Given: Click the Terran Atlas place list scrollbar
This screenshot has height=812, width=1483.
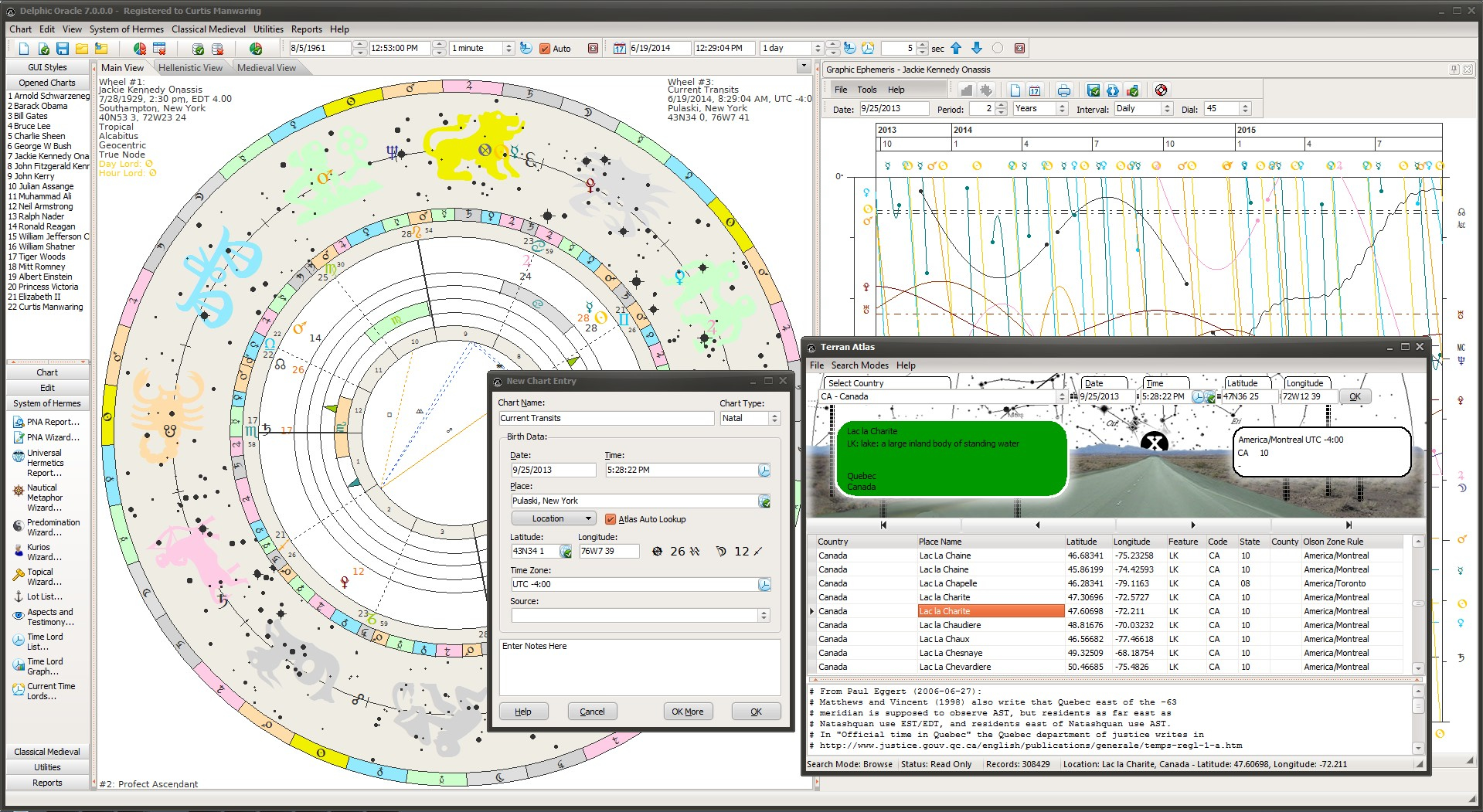Looking at the screenshot, I should coord(1417,604).
